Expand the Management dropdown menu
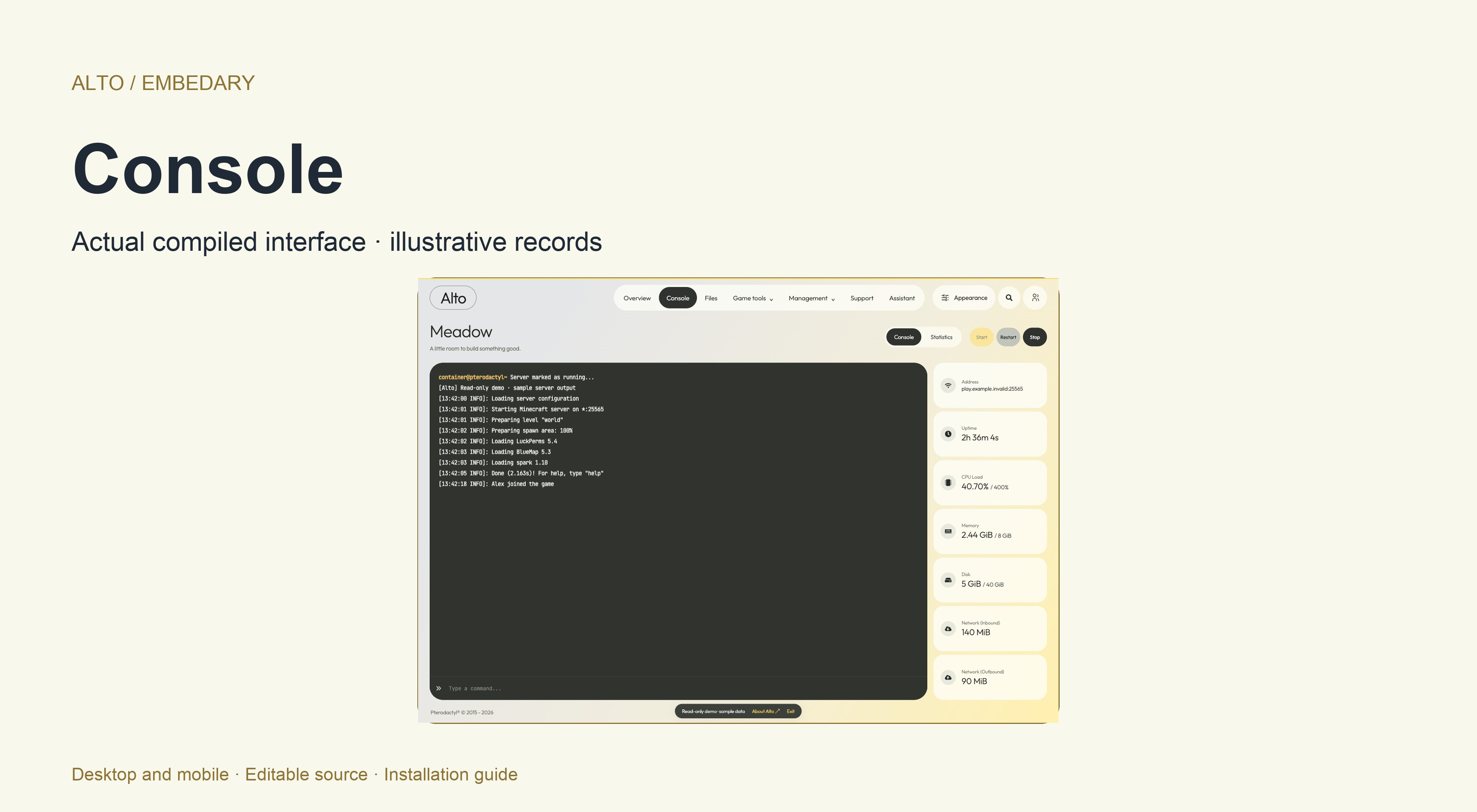1477x812 pixels. pyautogui.click(x=811, y=298)
